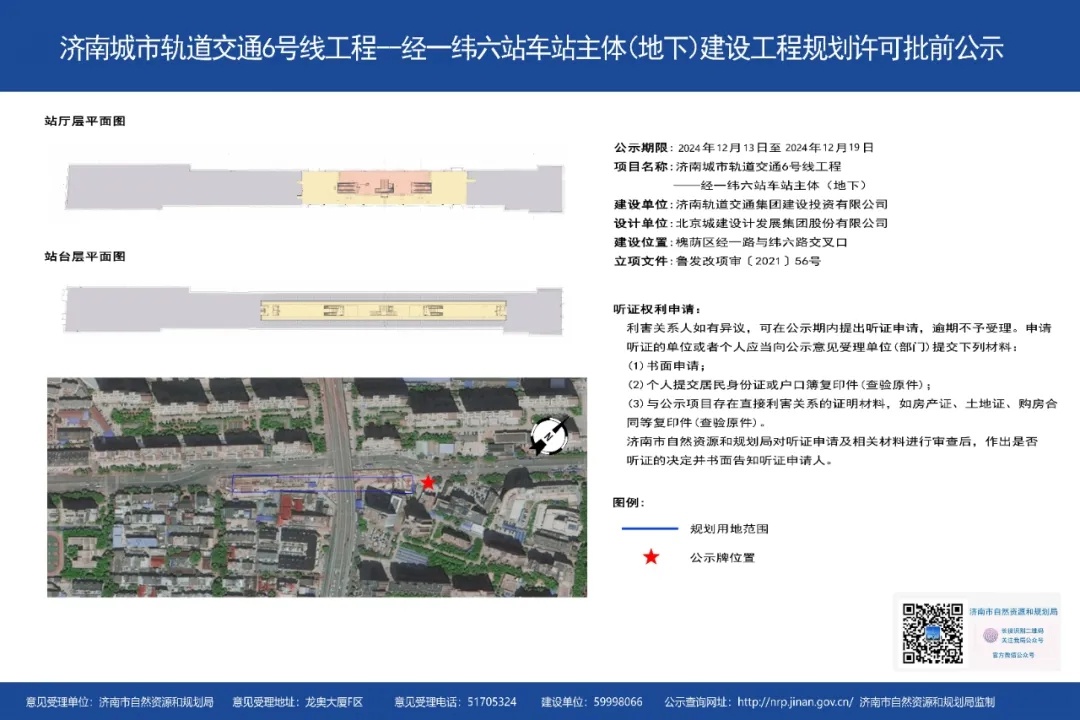The height and width of the screenshot is (720, 1080).
Task: Click the blue line sample in the legend
Action: point(651,528)
